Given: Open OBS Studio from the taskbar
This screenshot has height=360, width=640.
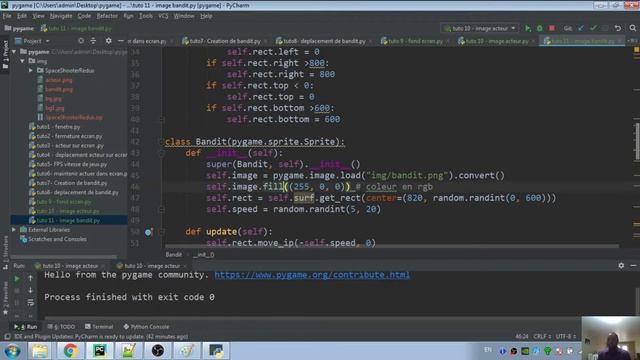Looking at the screenshot, I should (x=158, y=351).
